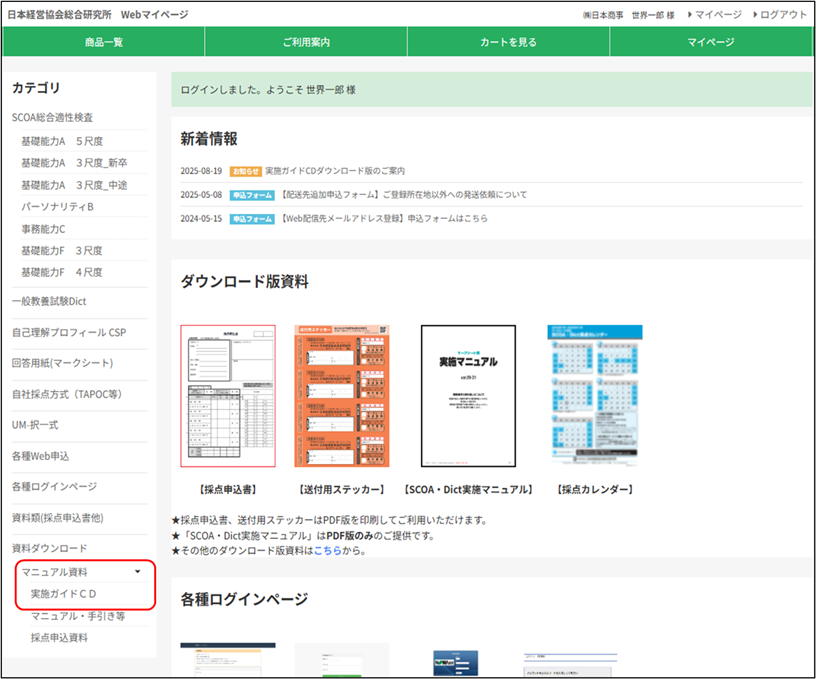Click the こちら link for other downloads
The height and width of the screenshot is (679, 816).
[327, 550]
